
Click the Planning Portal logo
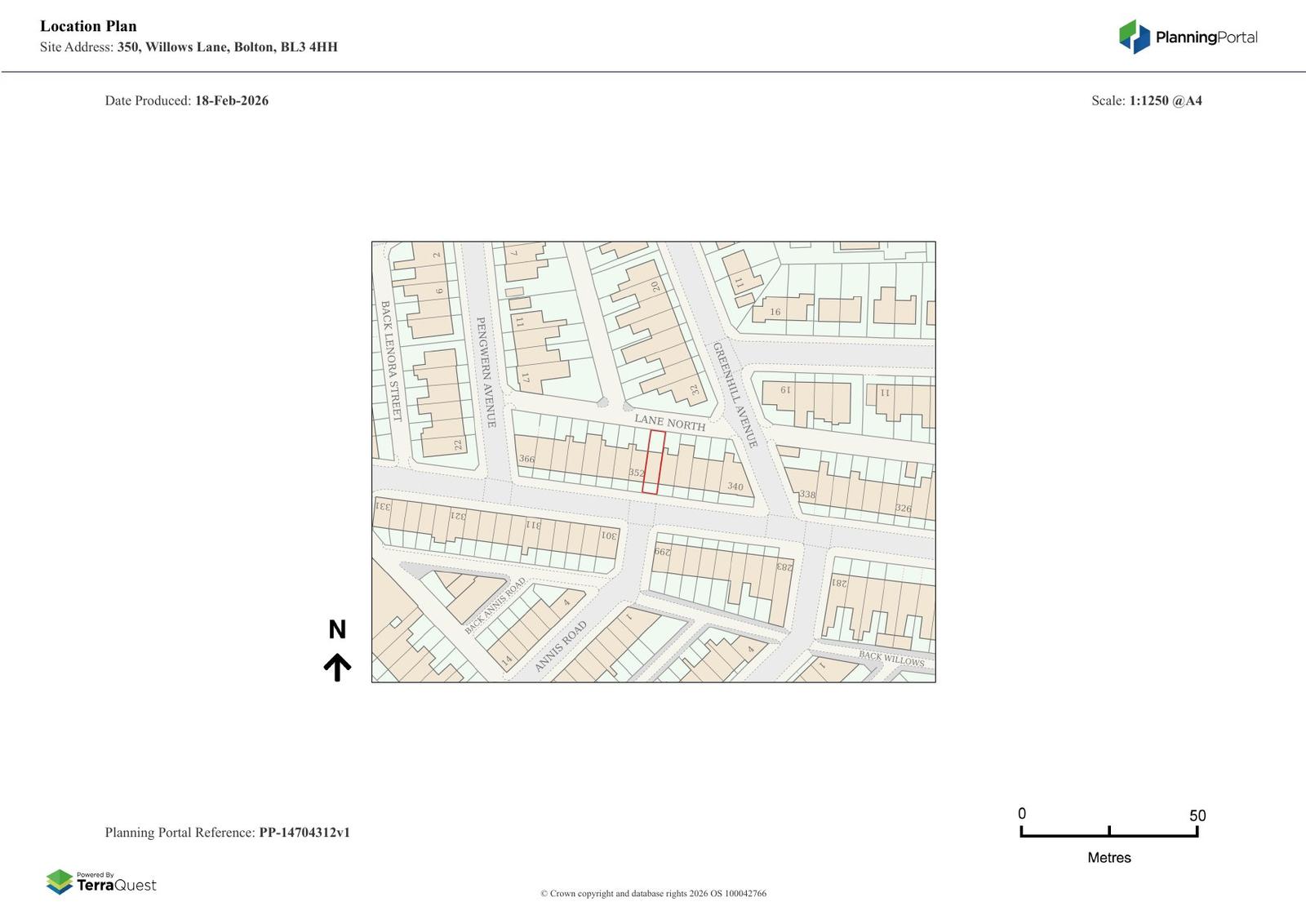pos(1187,37)
